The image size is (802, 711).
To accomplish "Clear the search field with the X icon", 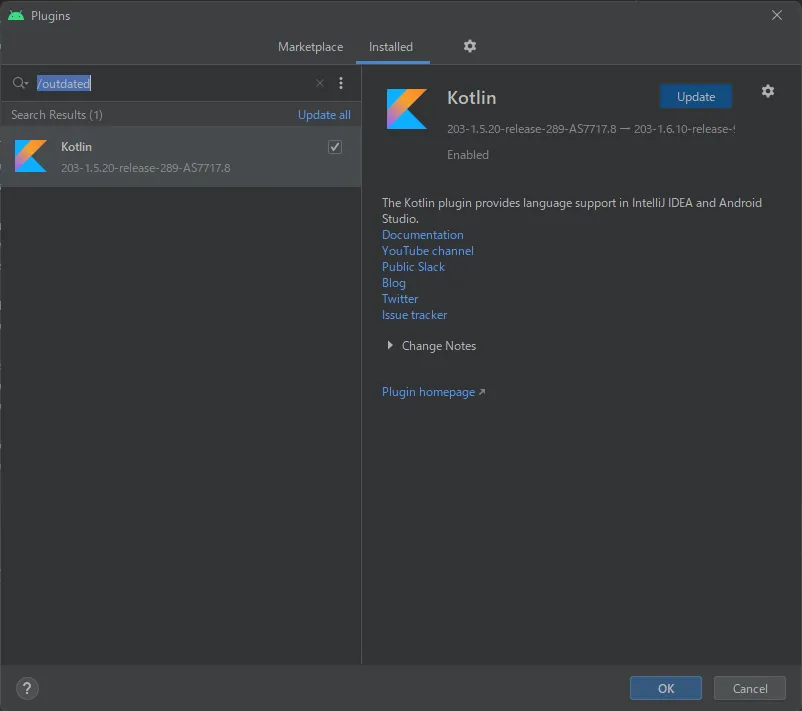I will click(320, 84).
